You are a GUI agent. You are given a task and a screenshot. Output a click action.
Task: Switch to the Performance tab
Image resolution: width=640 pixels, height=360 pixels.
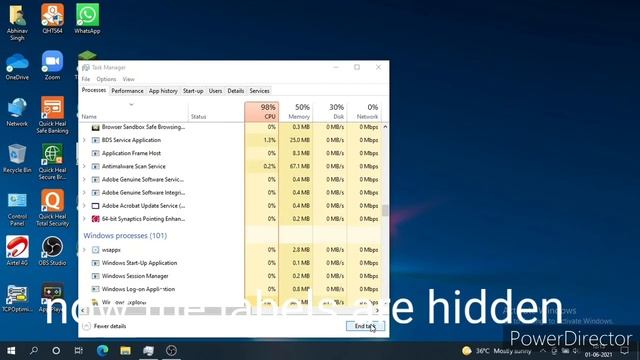(127, 91)
